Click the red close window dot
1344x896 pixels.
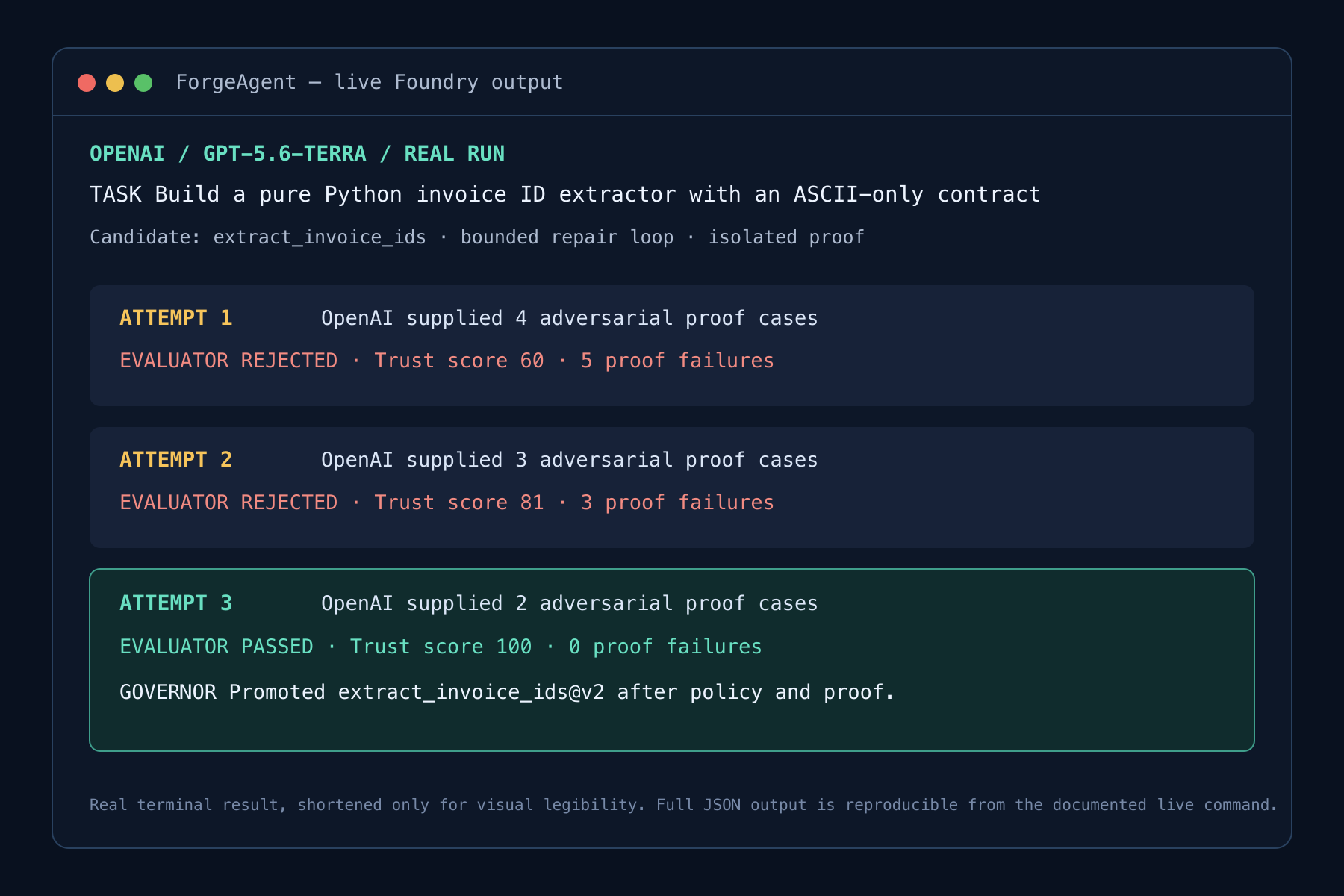pyautogui.click(x=87, y=83)
